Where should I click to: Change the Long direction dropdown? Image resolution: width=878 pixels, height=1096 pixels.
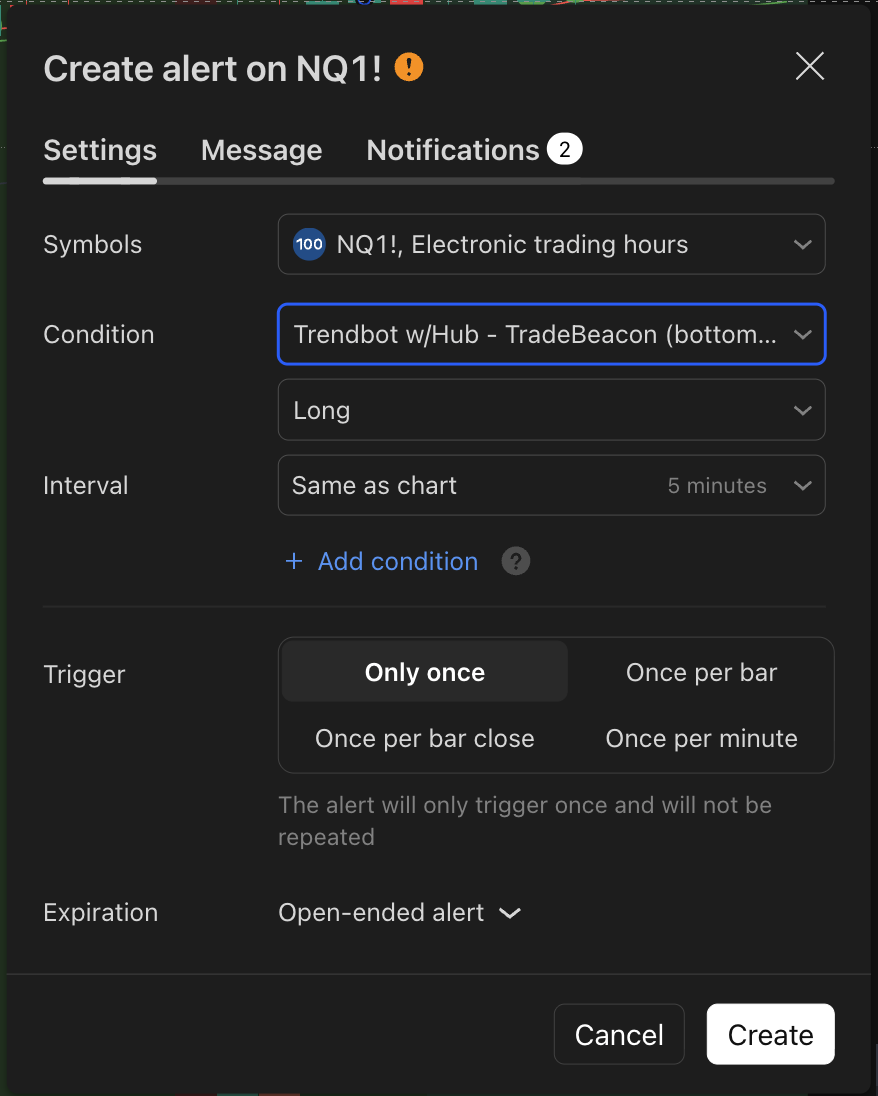tap(551, 410)
